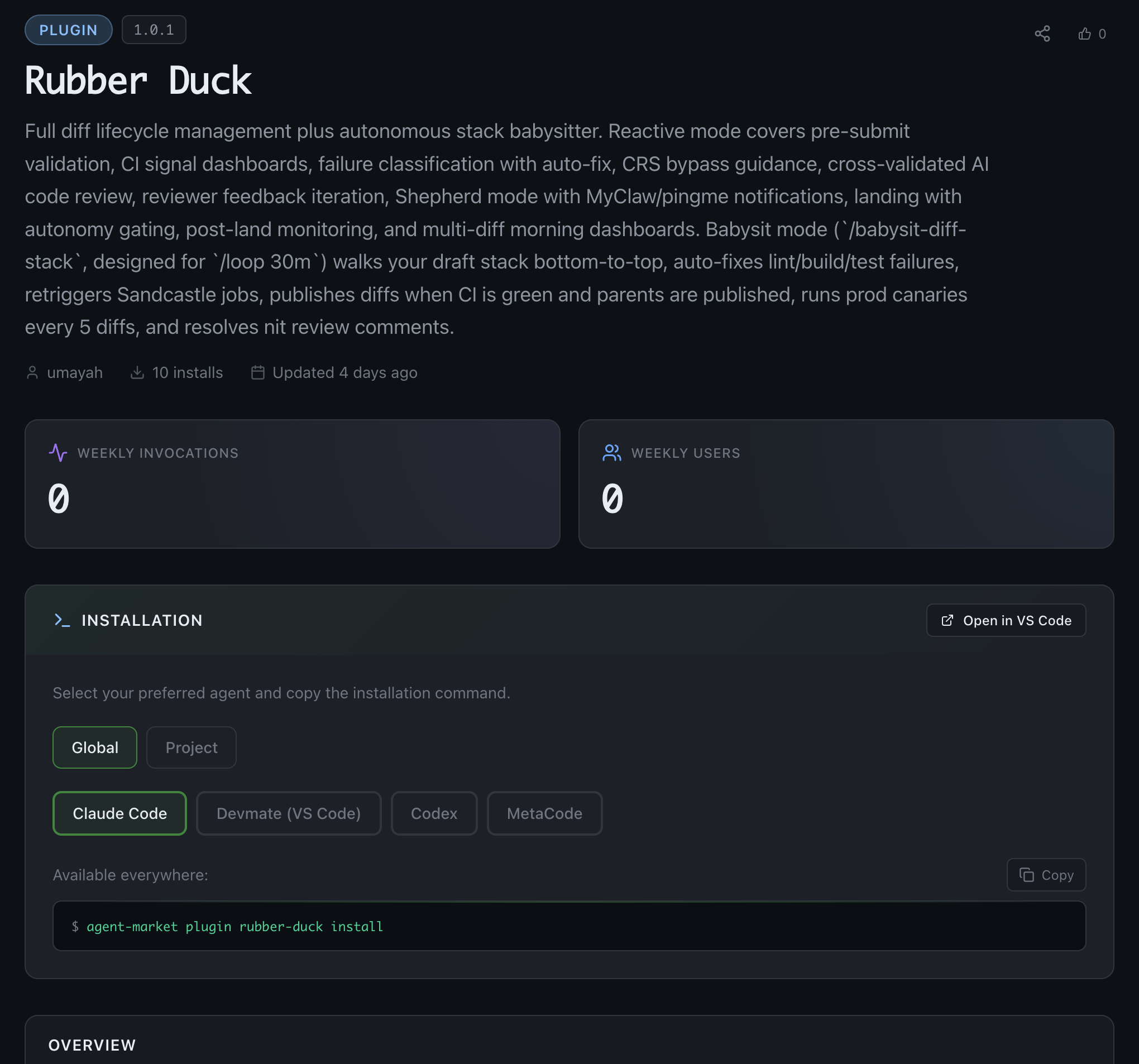Choose the Codex agent
1139x1064 pixels.
[x=434, y=813]
